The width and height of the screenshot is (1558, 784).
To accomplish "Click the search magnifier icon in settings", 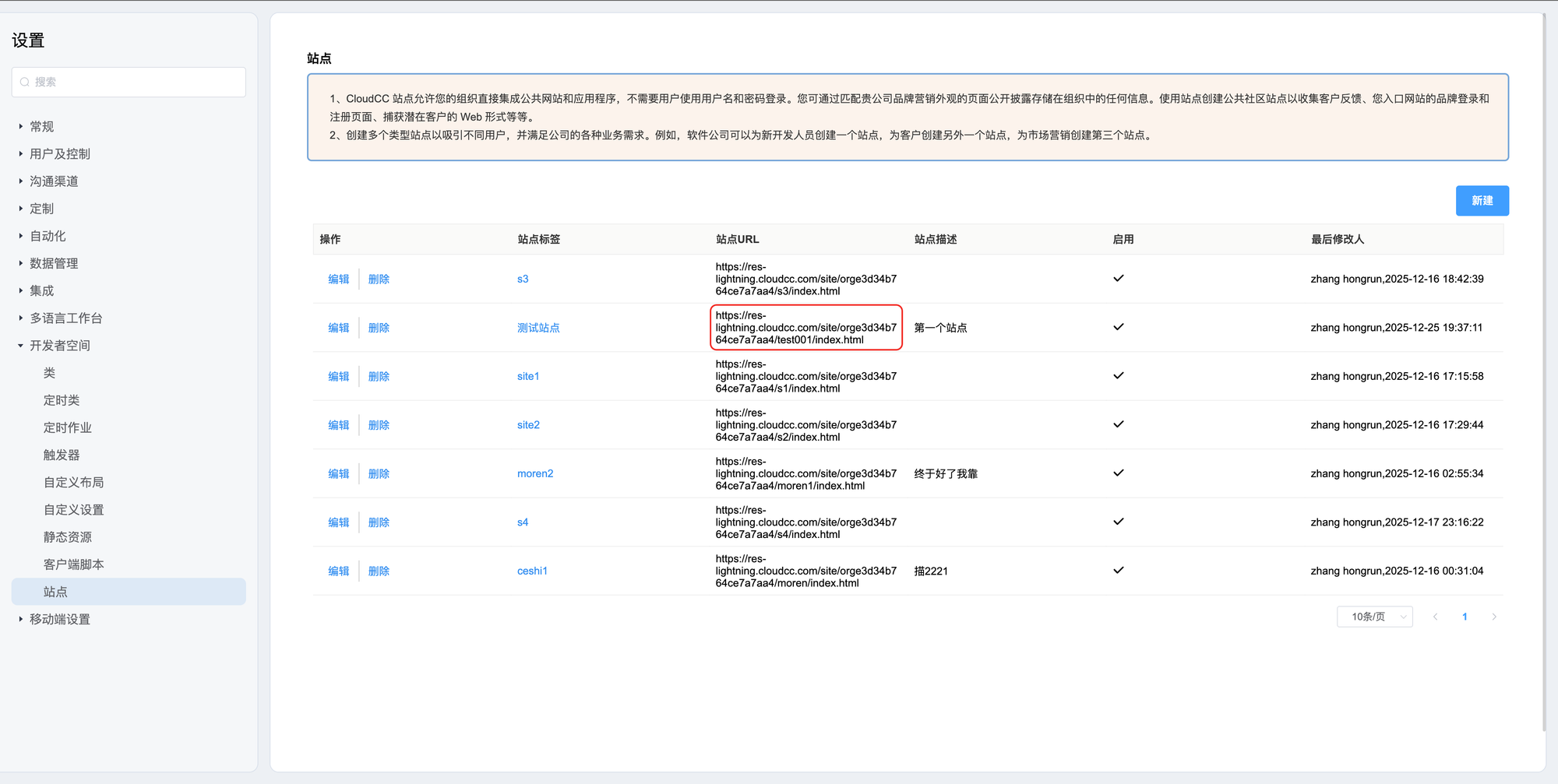I will (x=25, y=82).
